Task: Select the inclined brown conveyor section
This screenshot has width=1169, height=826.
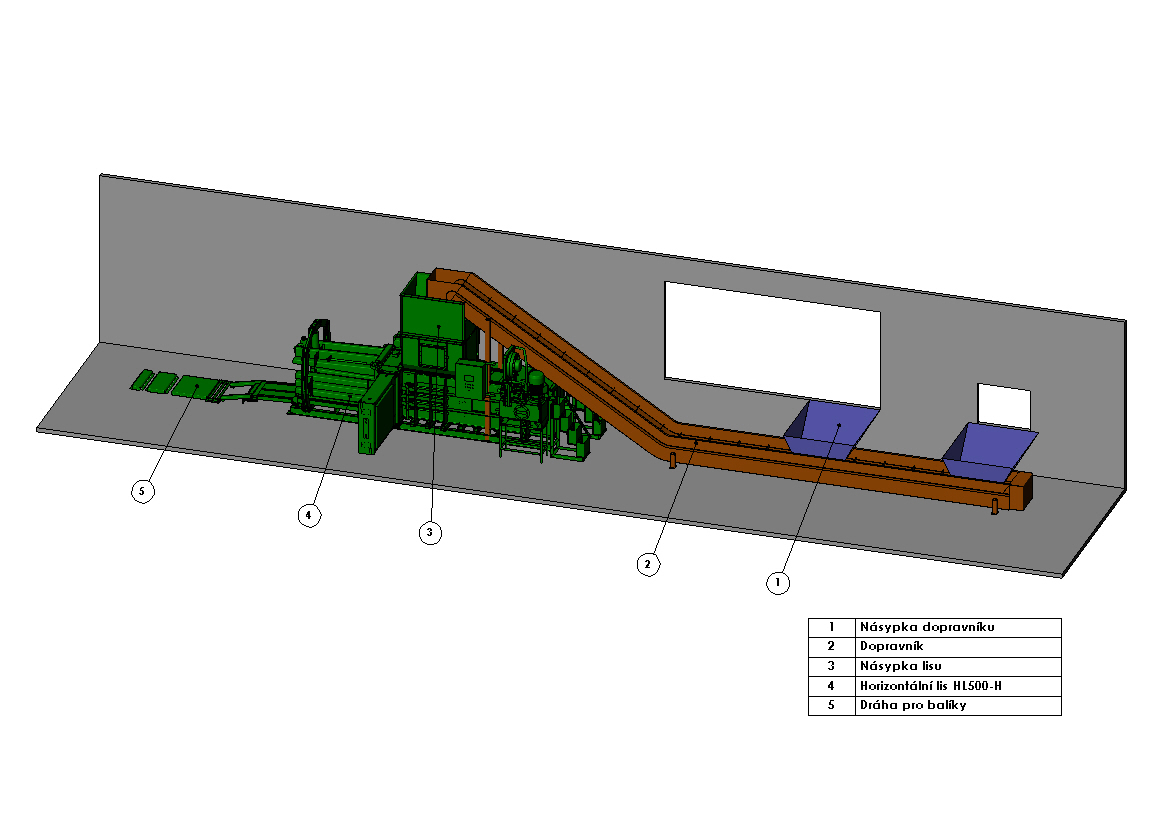Action: pyautogui.click(x=567, y=359)
